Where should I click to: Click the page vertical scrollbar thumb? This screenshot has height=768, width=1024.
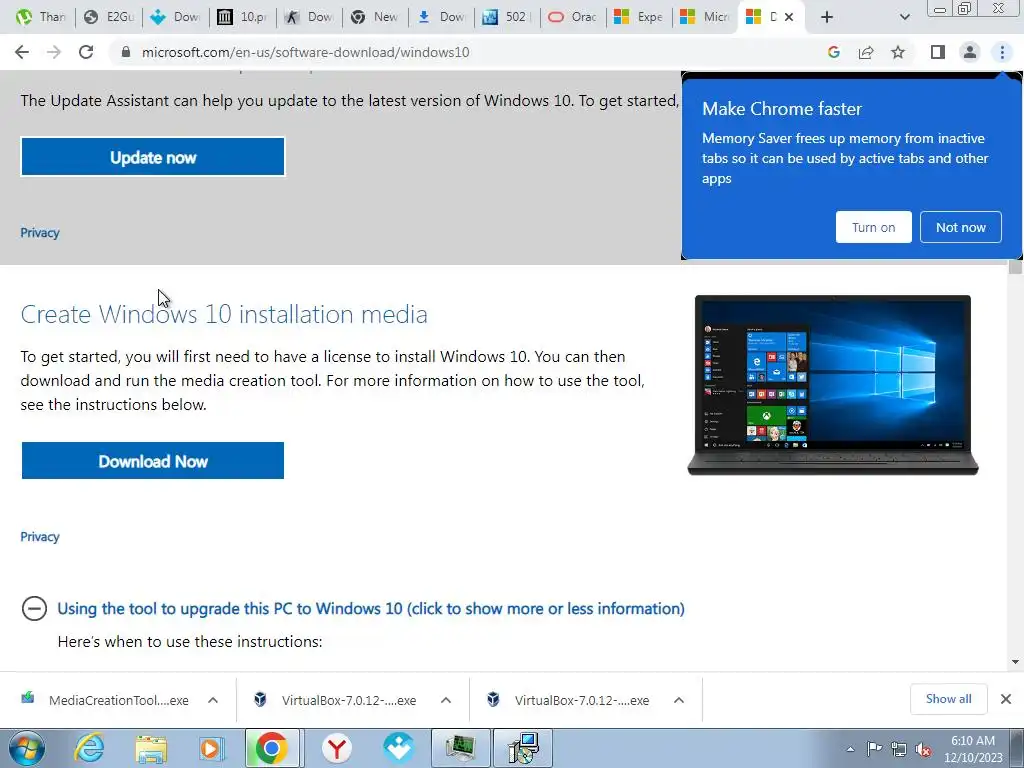coord(1015,268)
